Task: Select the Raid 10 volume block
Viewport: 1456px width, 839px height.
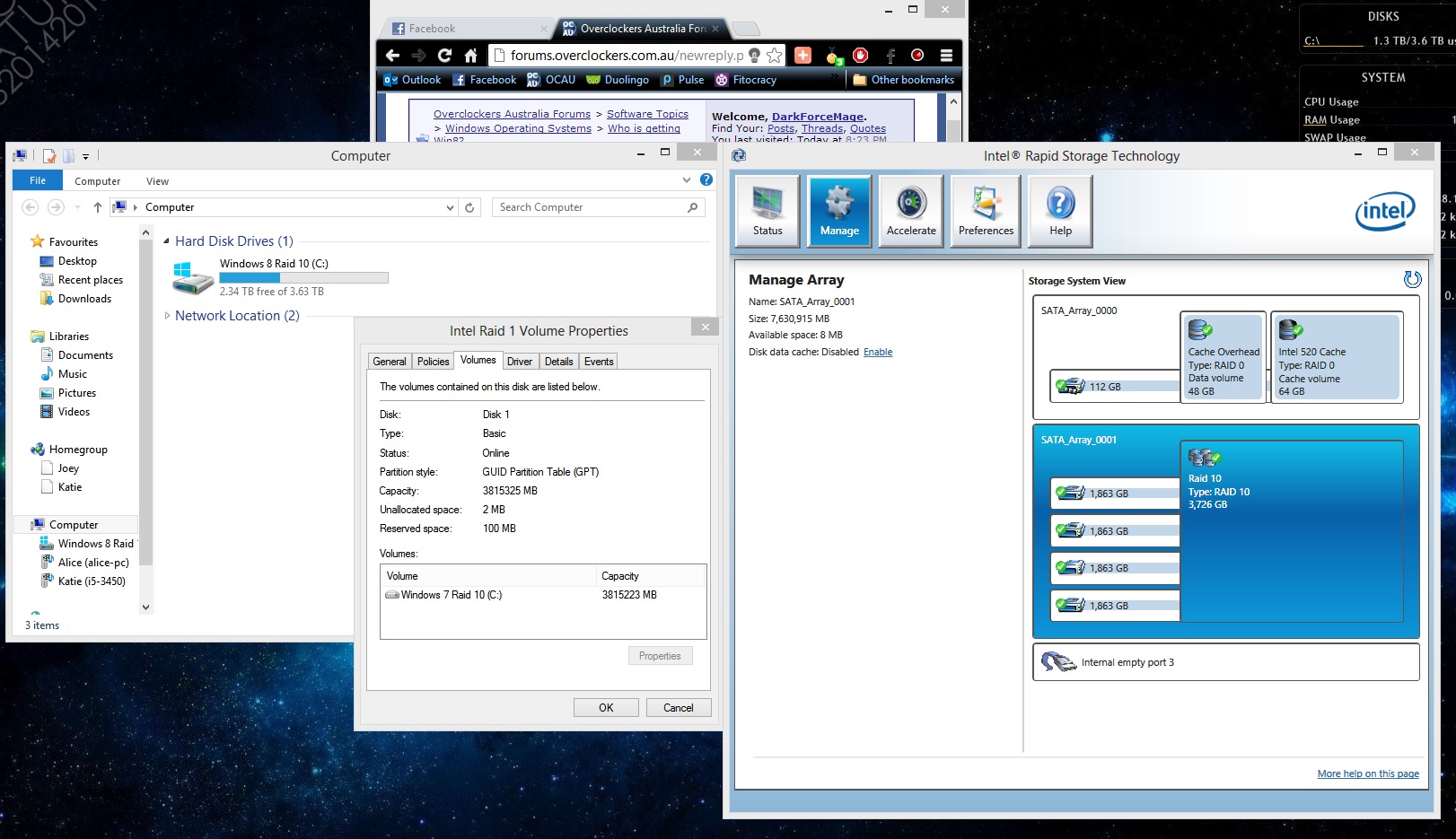Action: coord(1292,531)
